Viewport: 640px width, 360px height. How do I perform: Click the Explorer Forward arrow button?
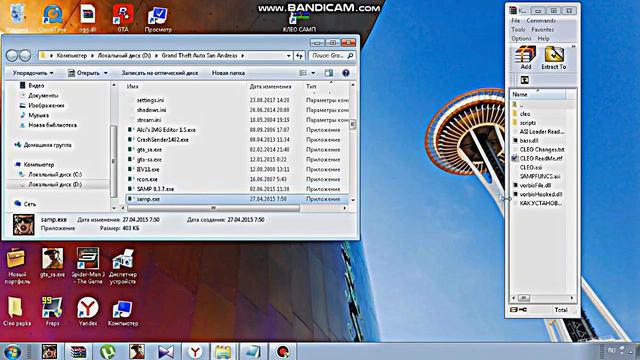pos(25,56)
